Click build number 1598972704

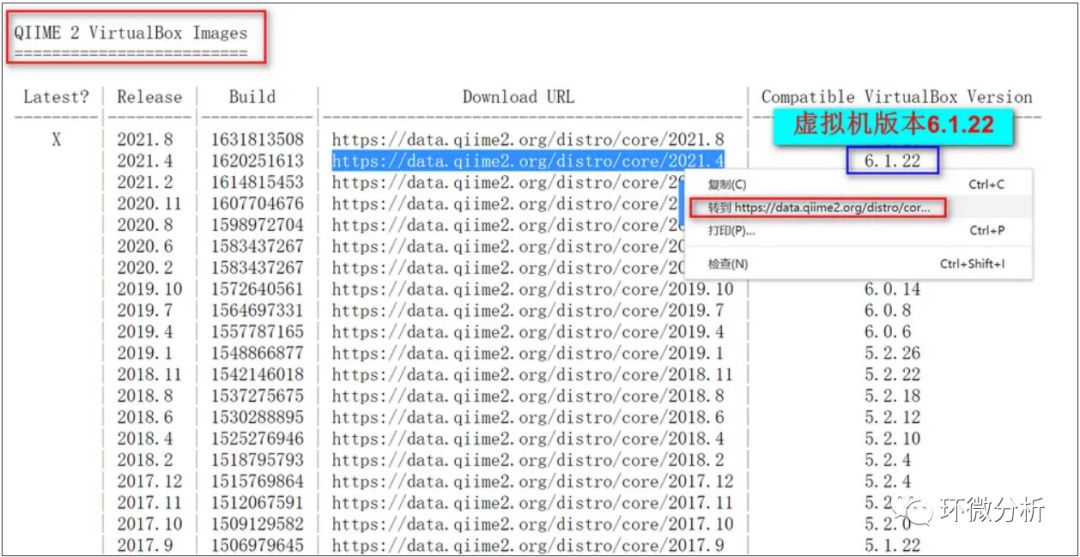tap(257, 225)
